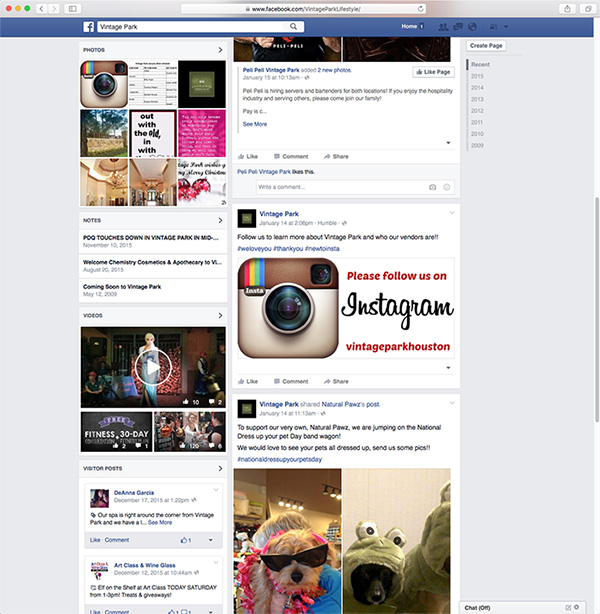The width and height of the screenshot is (600, 614).
Task: Open chat settings gear icon
Action: pyautogui.click(x=576, y=607)
